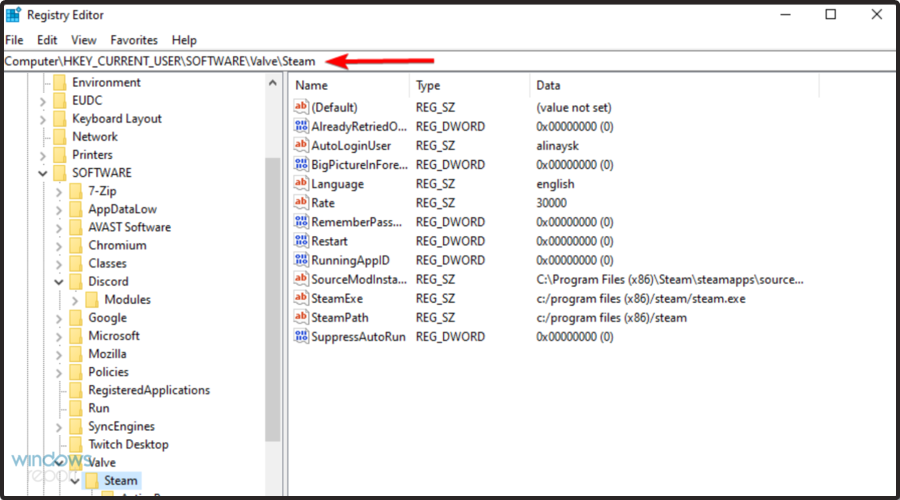This screenshot has width=900, height=500.
Task: Open the Help menu
Action: click(x=184, y=40)
